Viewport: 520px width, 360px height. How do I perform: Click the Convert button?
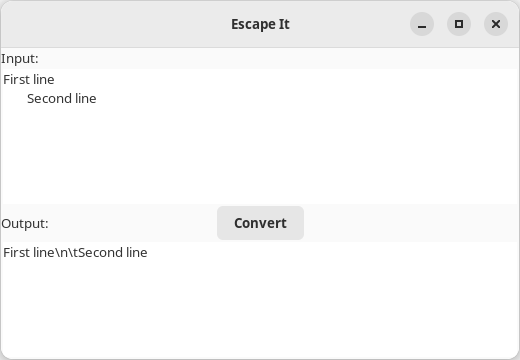click(260, 223)
